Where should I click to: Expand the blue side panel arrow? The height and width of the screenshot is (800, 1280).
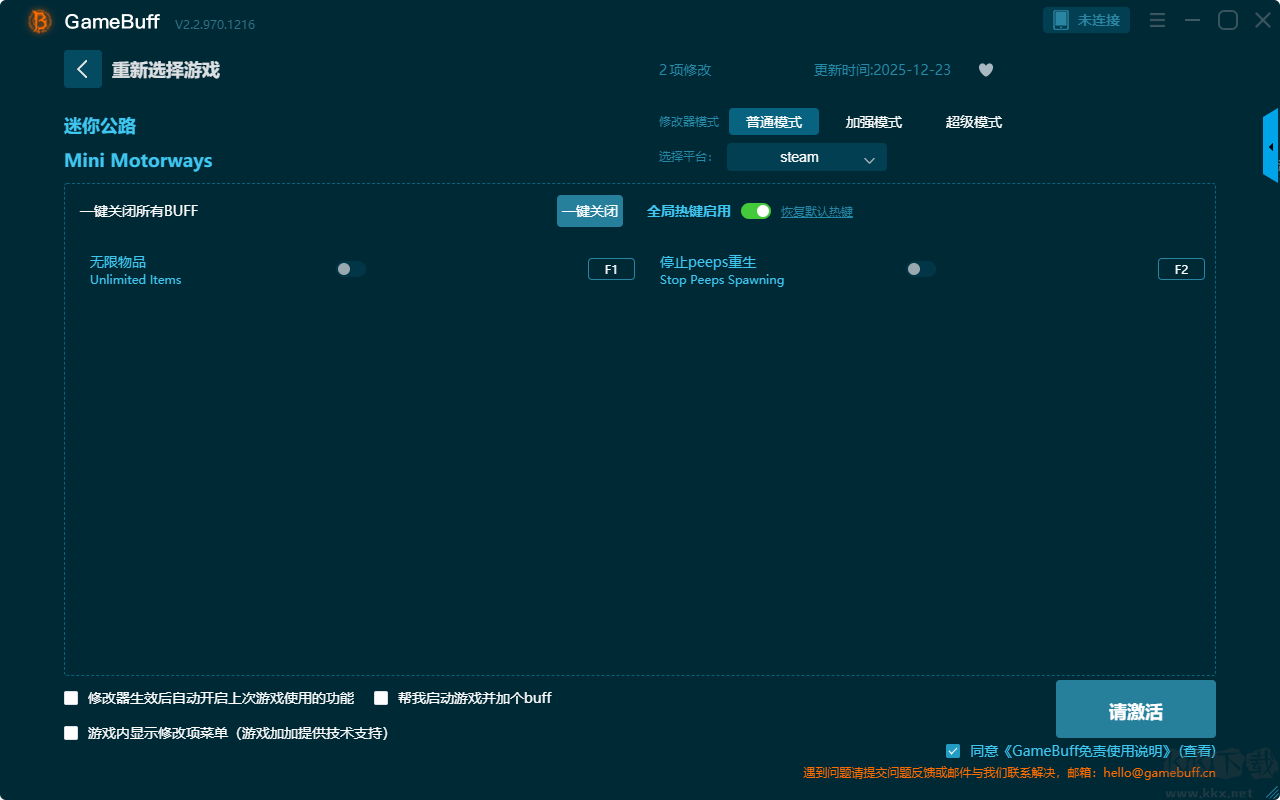[x=1270, y=147]
